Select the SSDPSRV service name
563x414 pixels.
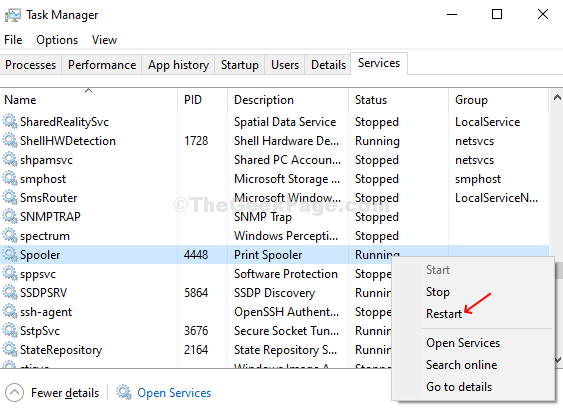43,293
